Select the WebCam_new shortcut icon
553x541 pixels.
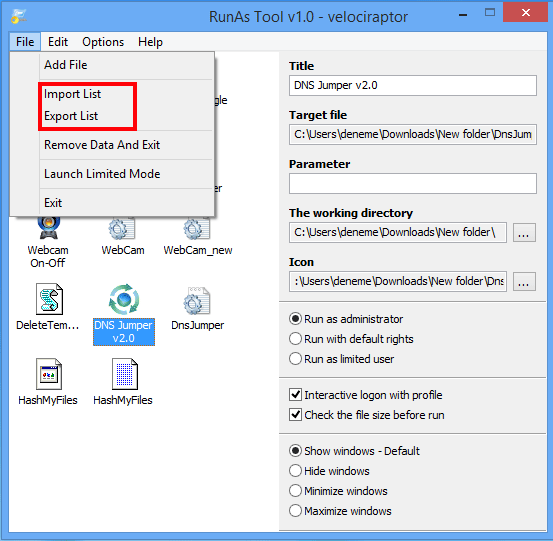click(197, 228)
